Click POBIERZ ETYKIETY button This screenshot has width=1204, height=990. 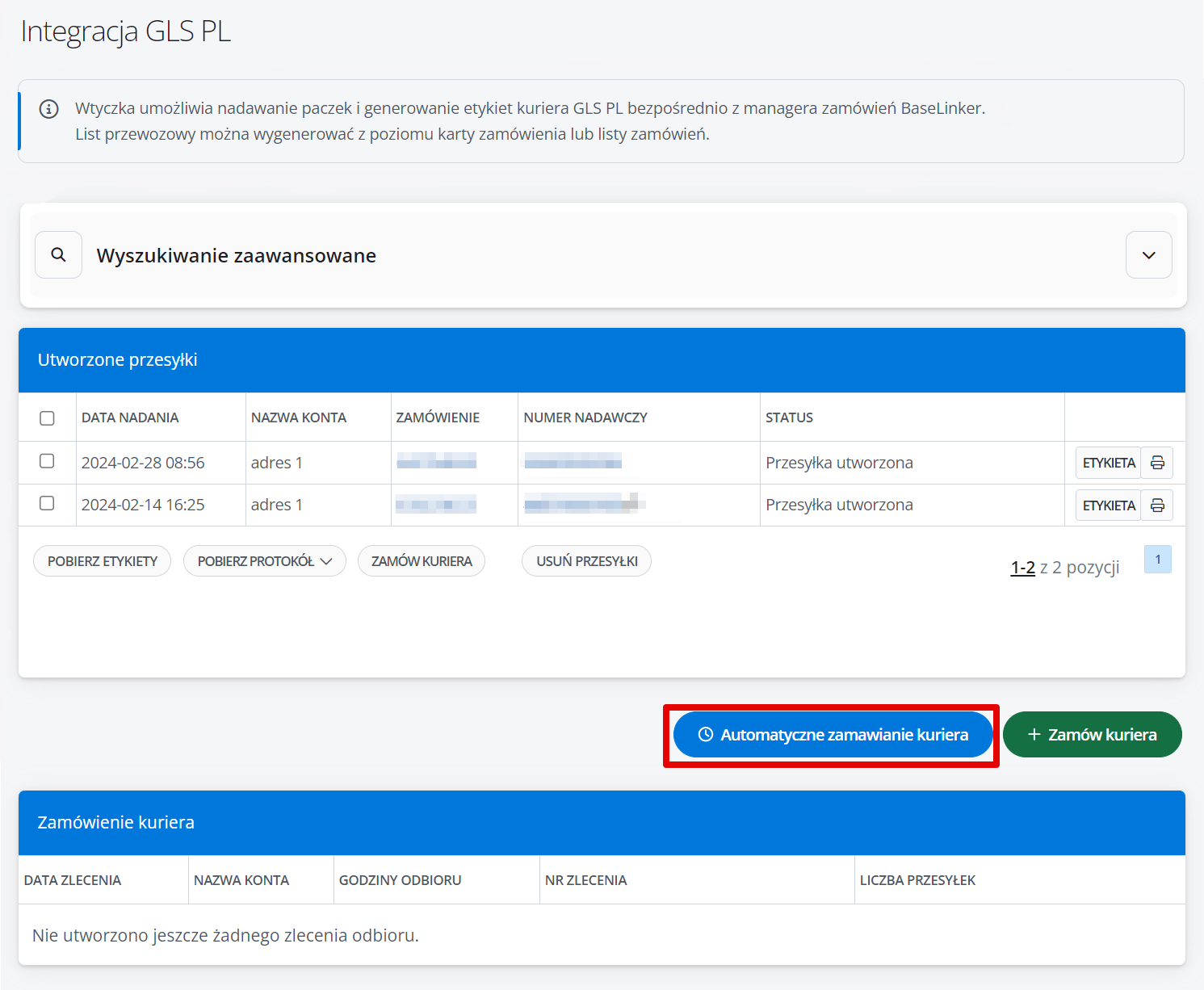(103, 561)
